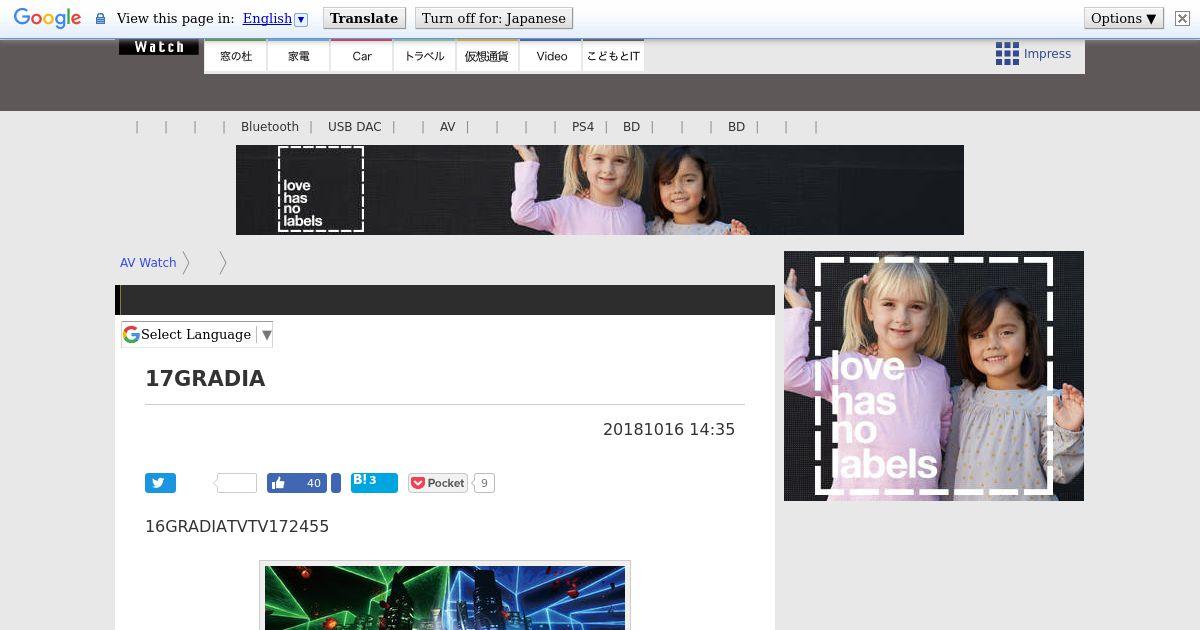Click the love has no labels banner ad
The height and width of the screenshot is (630, 1200).
(x=600, y=190)
